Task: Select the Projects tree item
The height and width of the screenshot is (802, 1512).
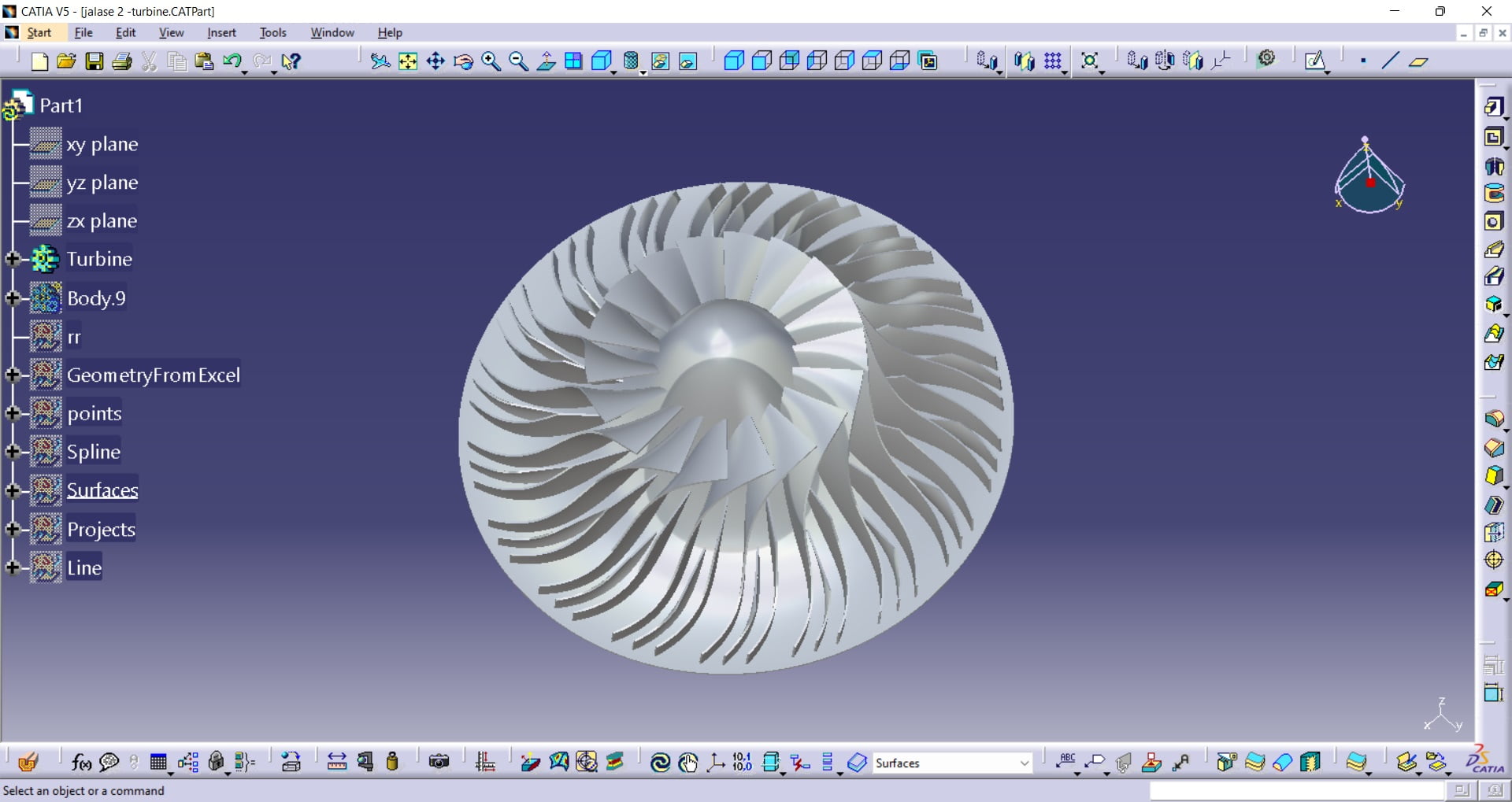Action: pyautogui.click(x=101, y=529)
